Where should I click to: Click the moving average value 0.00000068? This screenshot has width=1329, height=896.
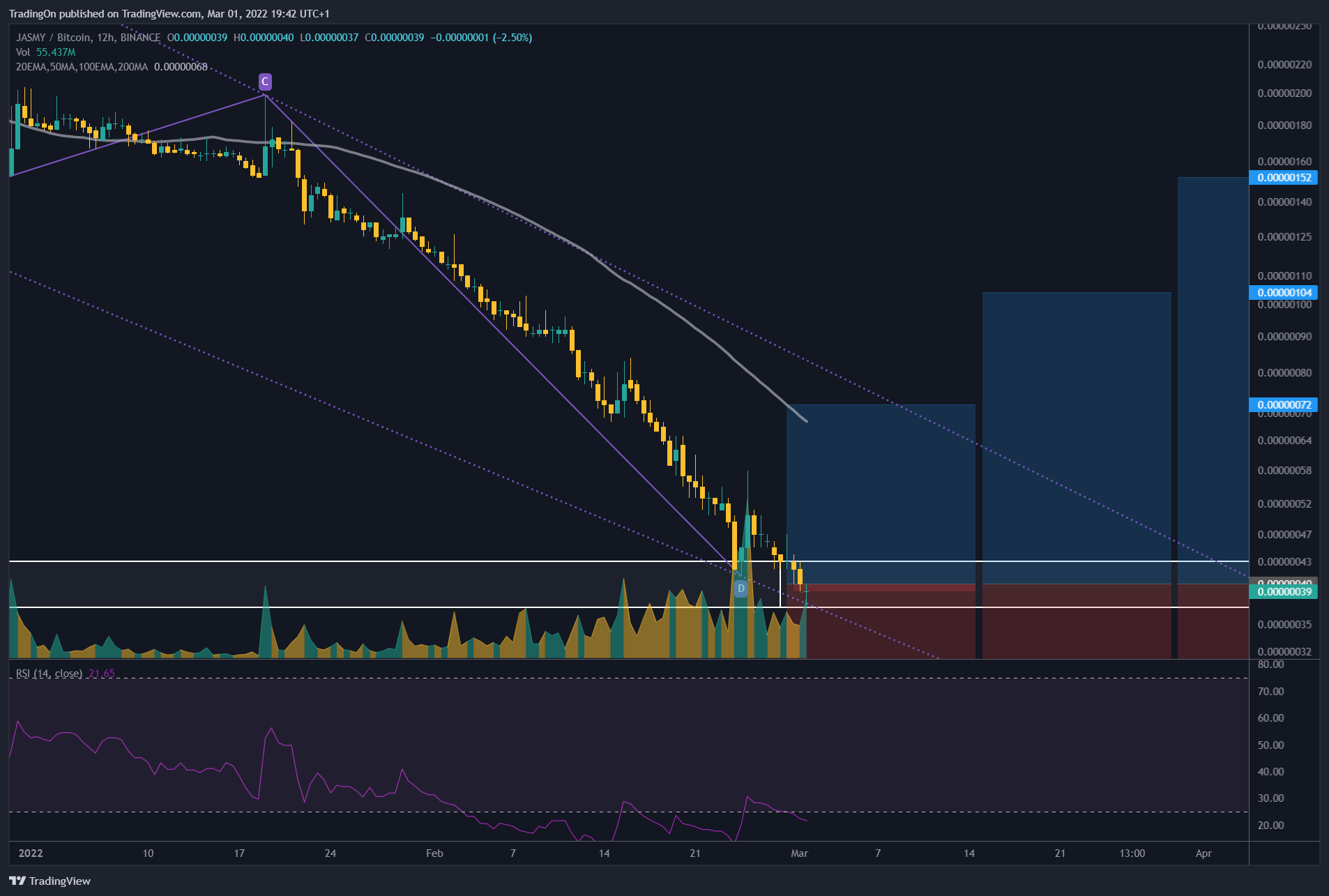click(x=181, y=67)
